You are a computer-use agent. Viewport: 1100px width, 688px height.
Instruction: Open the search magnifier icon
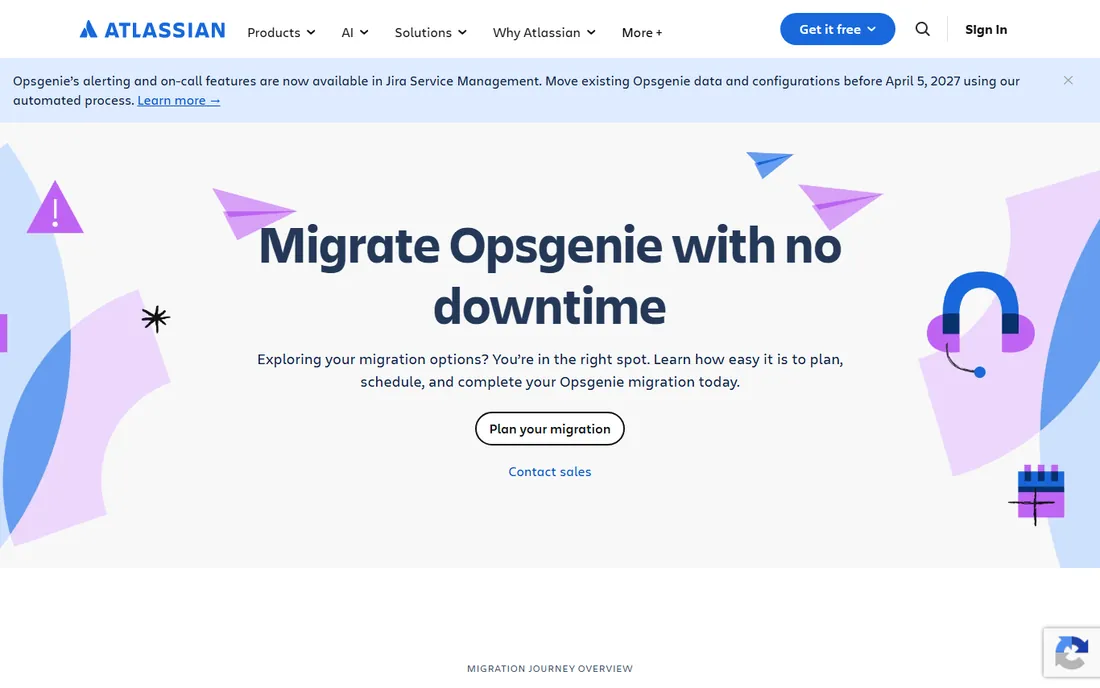(923, 29)
